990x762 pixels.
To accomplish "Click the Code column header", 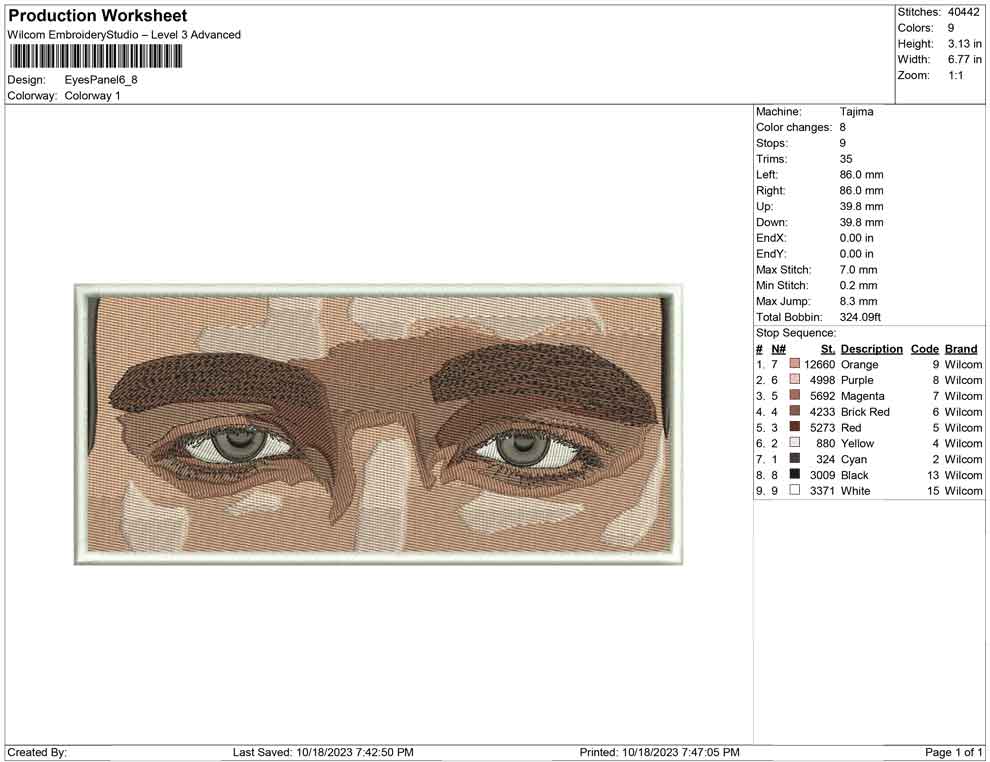I will tap(924, 348).
